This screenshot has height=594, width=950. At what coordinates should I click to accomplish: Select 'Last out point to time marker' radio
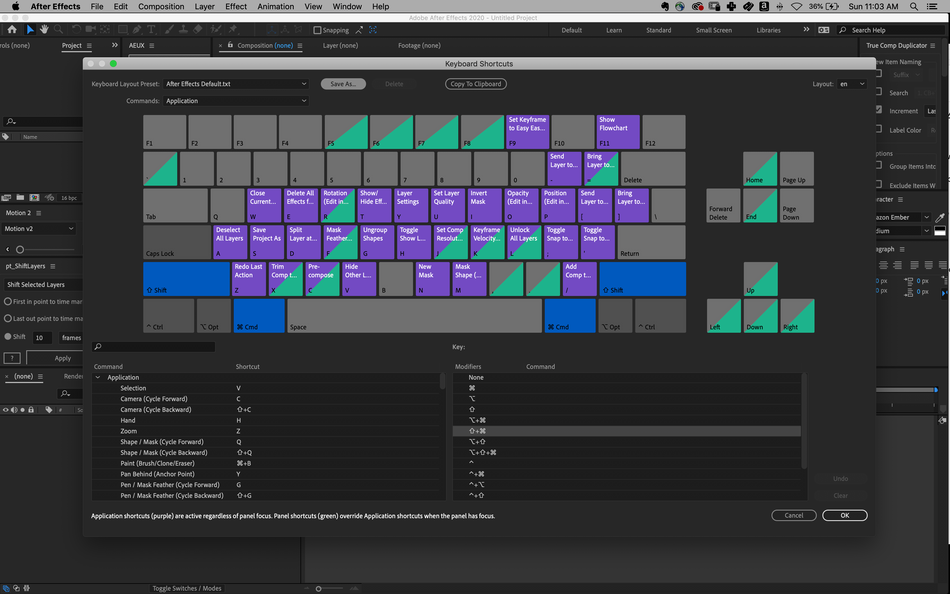(x=8, y=318)
